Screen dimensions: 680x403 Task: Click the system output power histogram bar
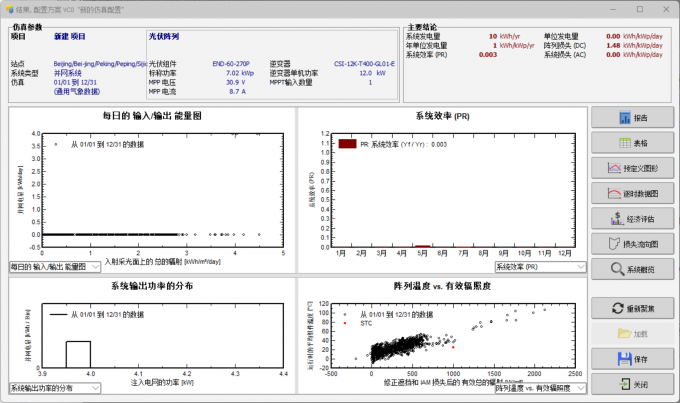tap(78, 354)
